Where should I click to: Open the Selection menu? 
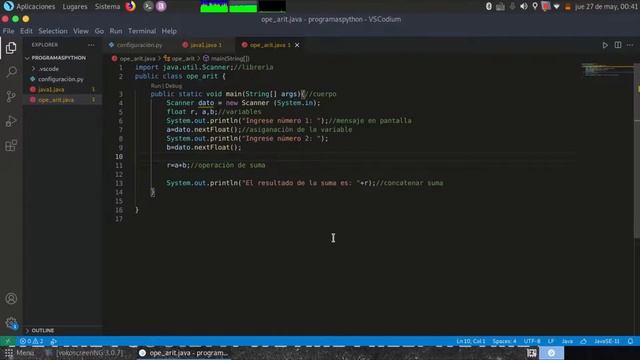coord(53,31)
